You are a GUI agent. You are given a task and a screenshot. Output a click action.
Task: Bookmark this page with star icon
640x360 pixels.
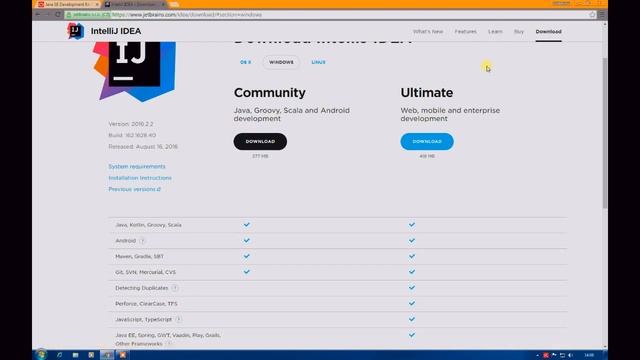point(592,15)
